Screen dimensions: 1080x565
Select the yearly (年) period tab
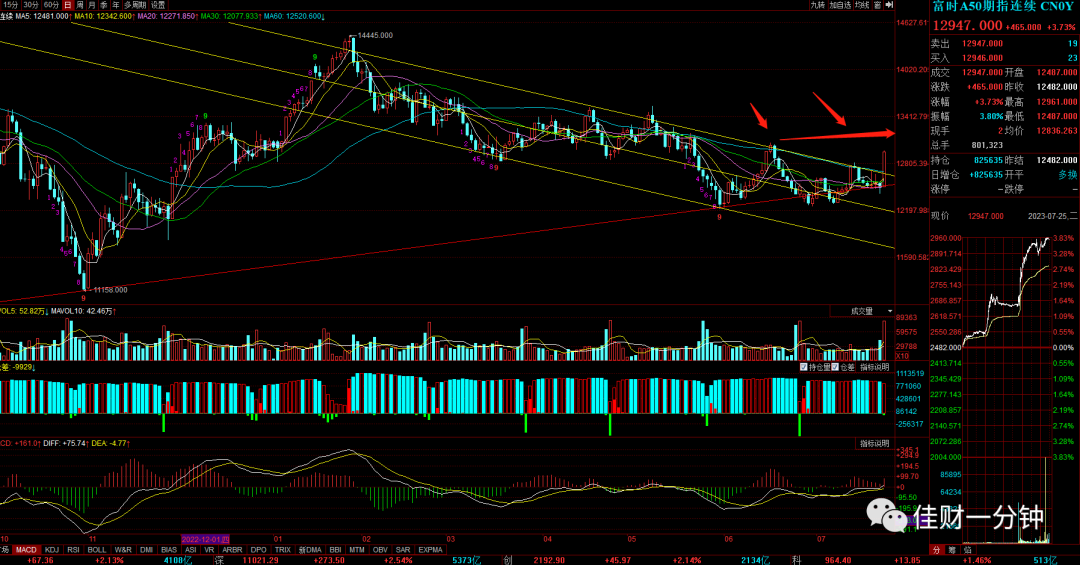116,5
